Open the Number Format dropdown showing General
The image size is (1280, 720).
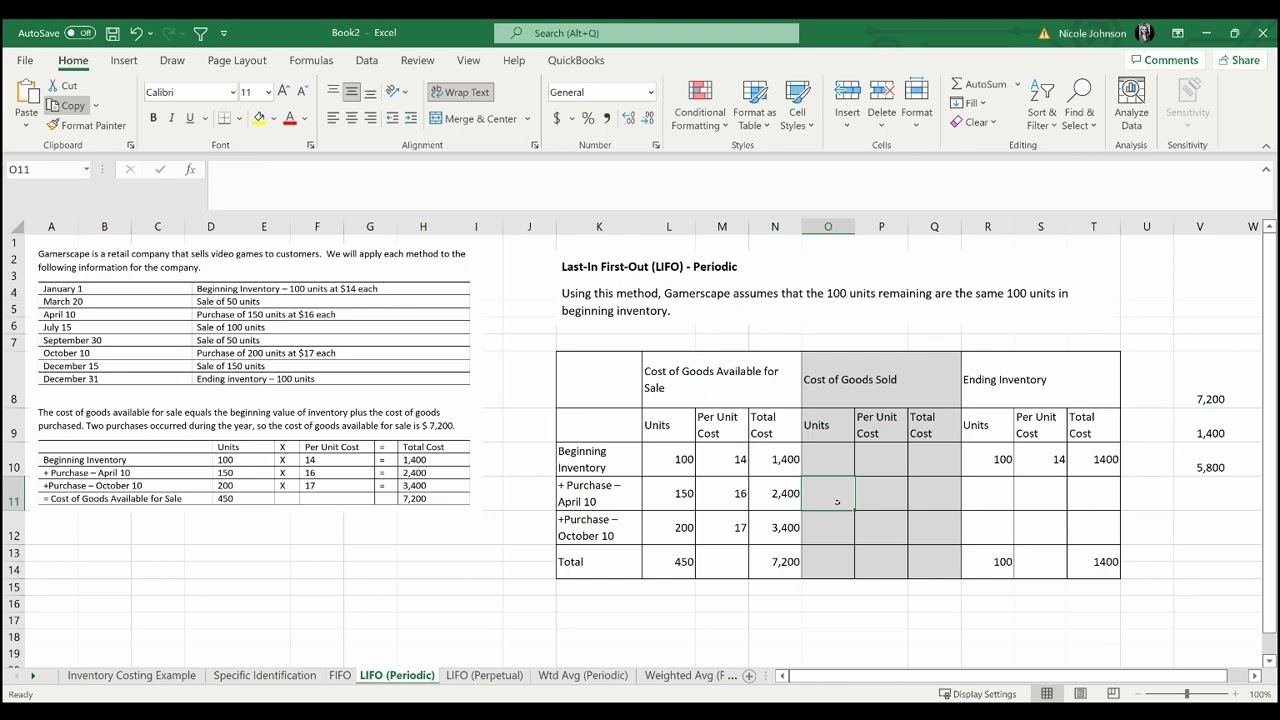click(650, 92)
